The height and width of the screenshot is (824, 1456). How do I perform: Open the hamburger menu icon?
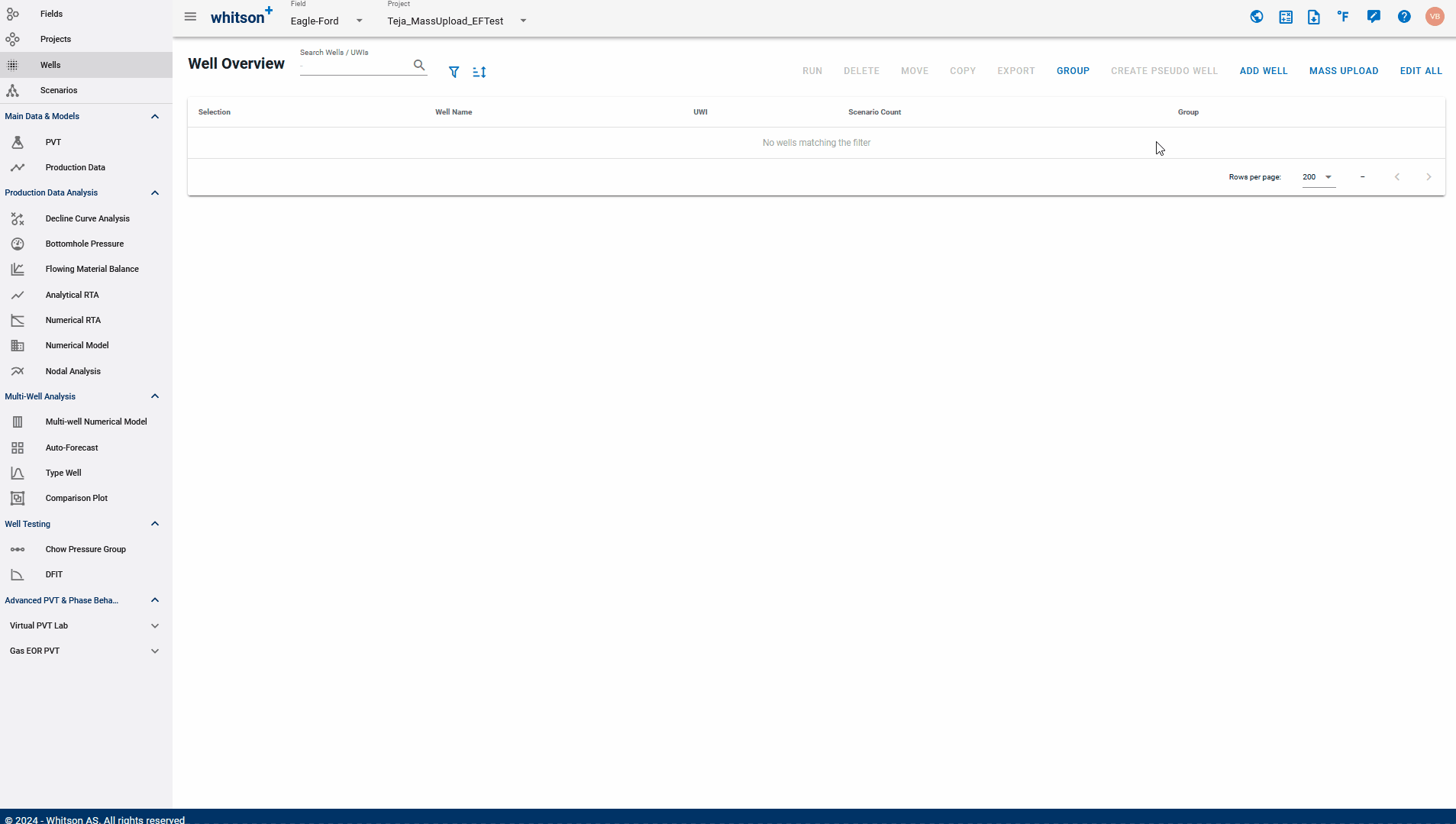tap(190, 17)
